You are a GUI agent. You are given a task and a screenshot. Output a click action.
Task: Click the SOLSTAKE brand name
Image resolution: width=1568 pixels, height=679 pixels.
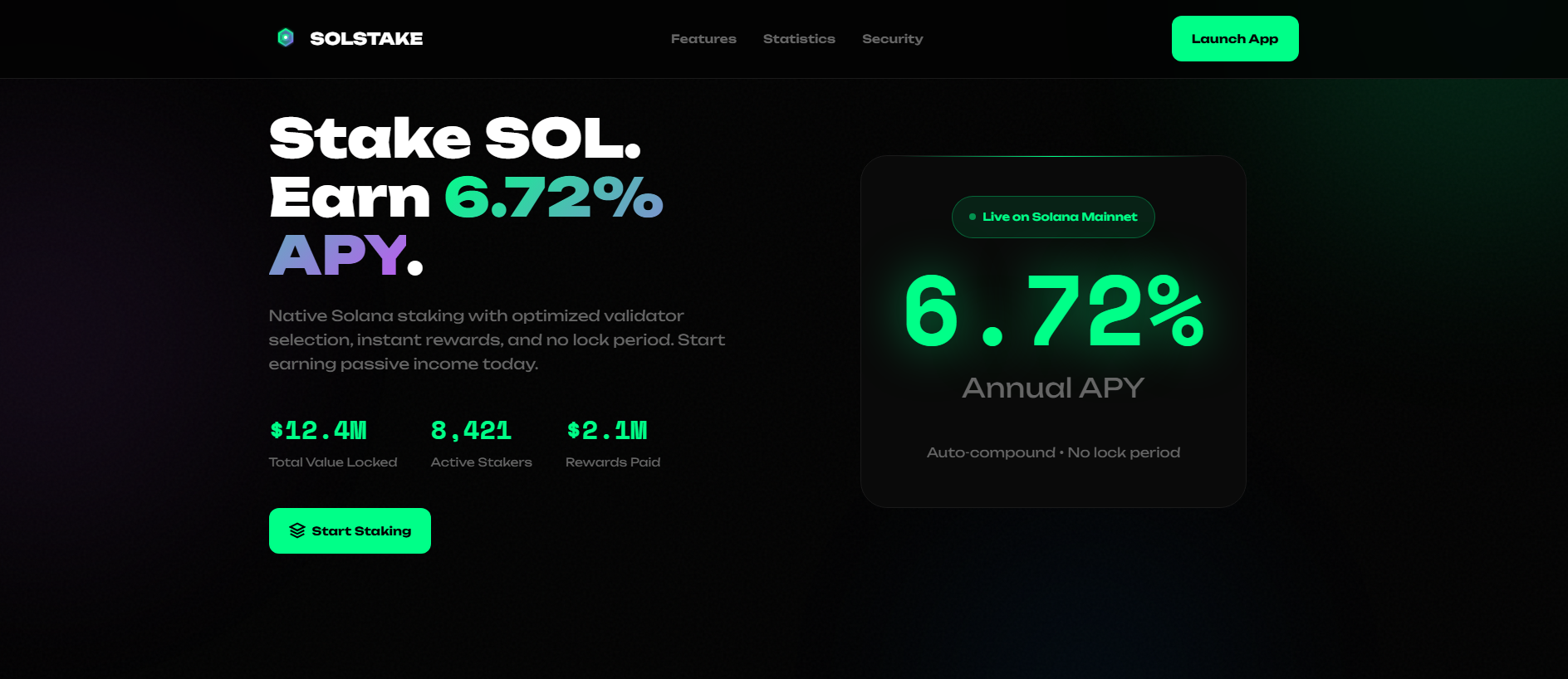(366, 39)
